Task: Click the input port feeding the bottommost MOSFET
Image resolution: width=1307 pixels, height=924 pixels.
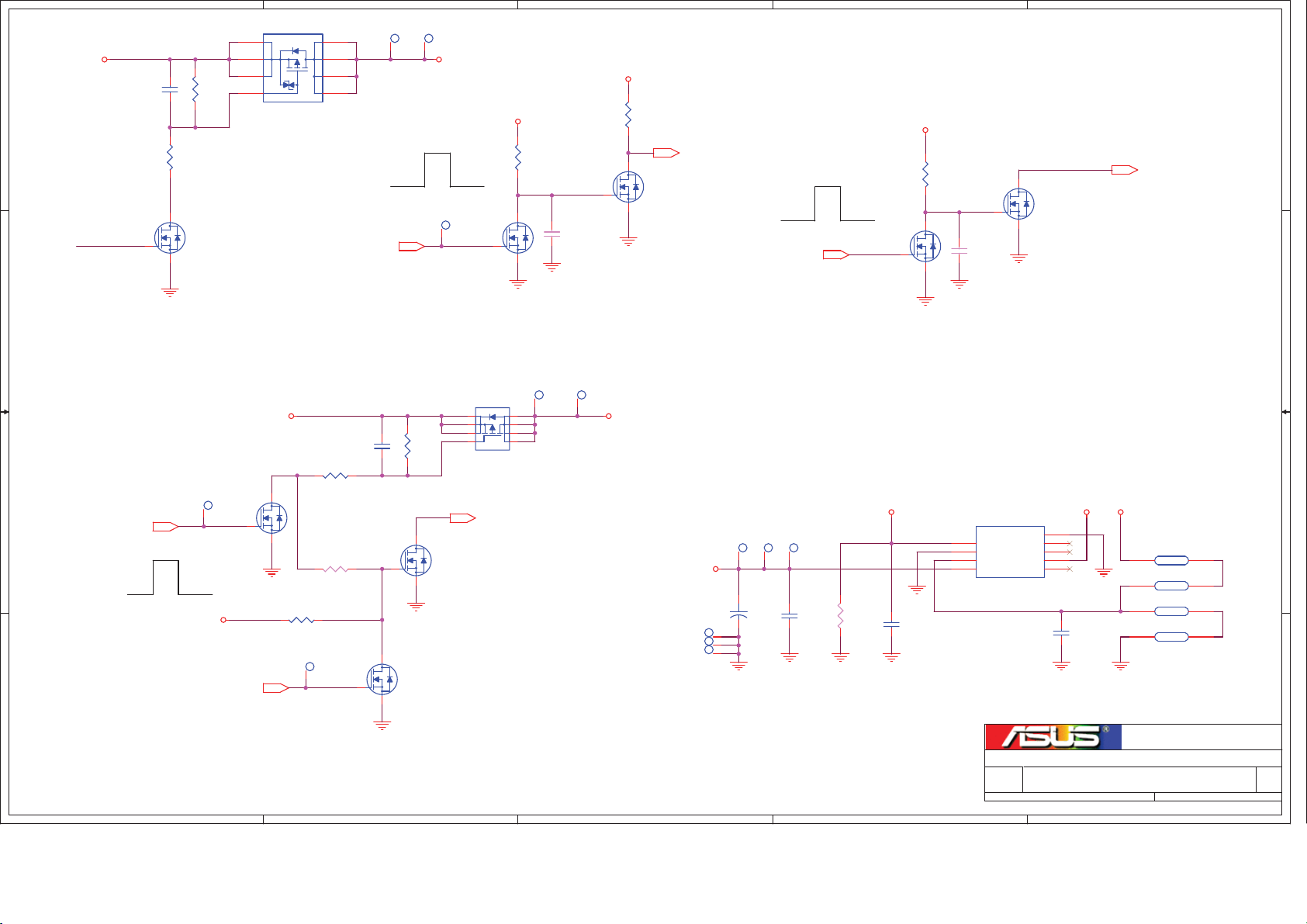Action: pos(275,687)
